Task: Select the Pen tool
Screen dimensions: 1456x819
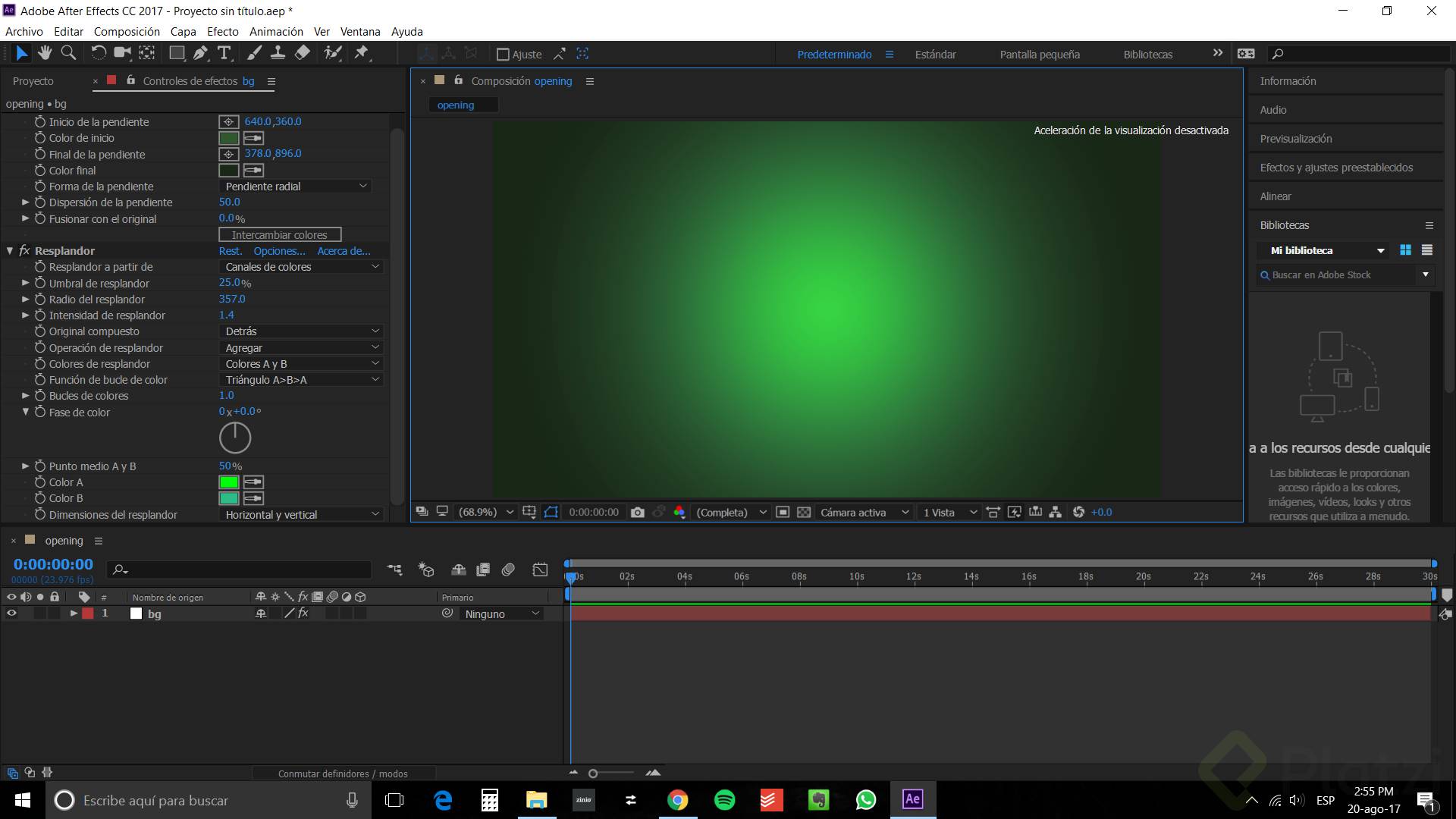Action: pyautogui.click(x=200, y=53)
